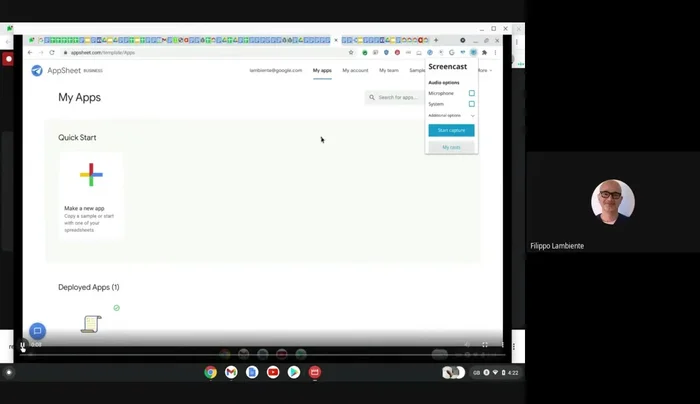The image size is (700, 404).
Task: Expand Additional options in Screencast panel
Action: tap(451, 116)
